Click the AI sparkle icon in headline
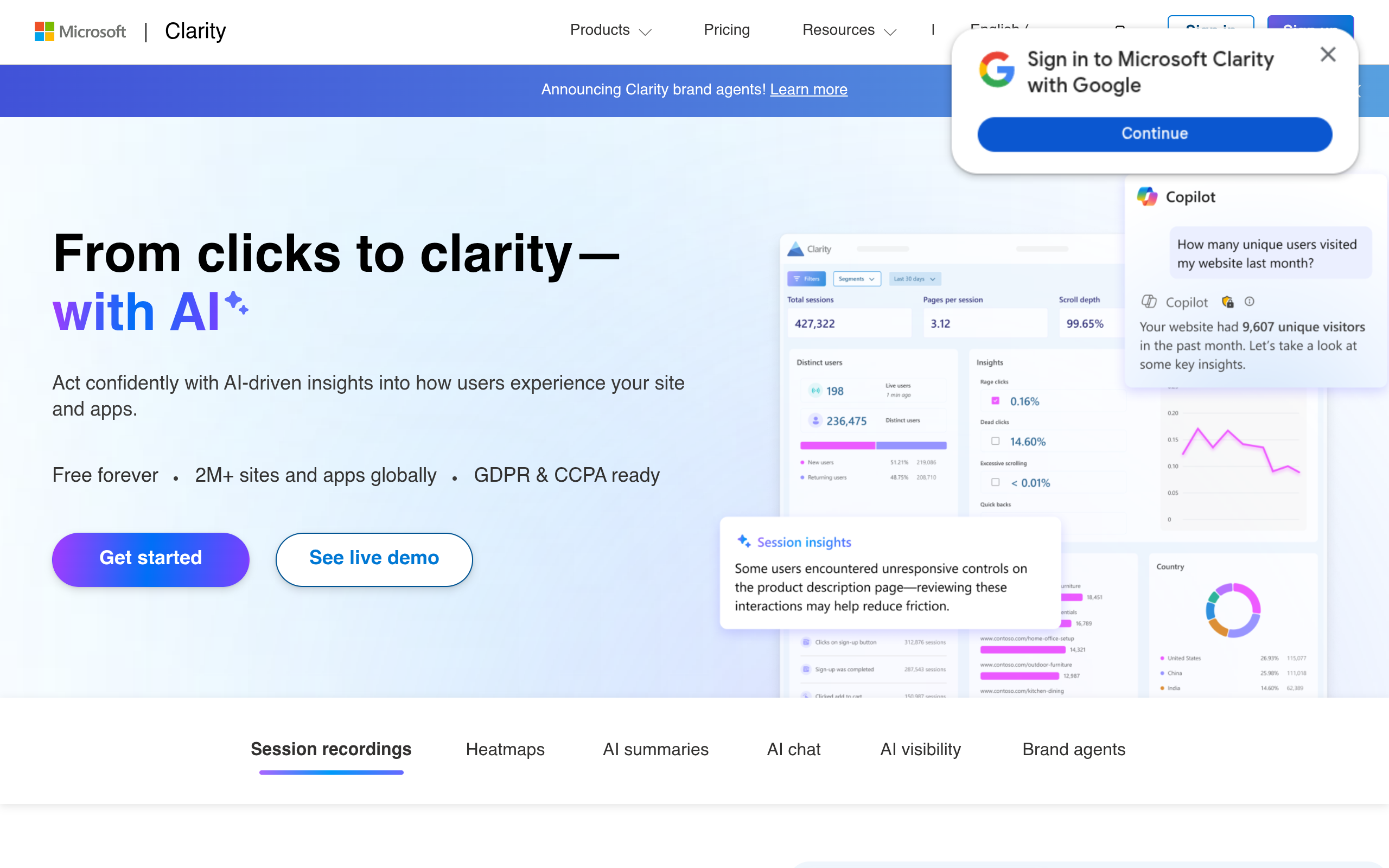 237,303
